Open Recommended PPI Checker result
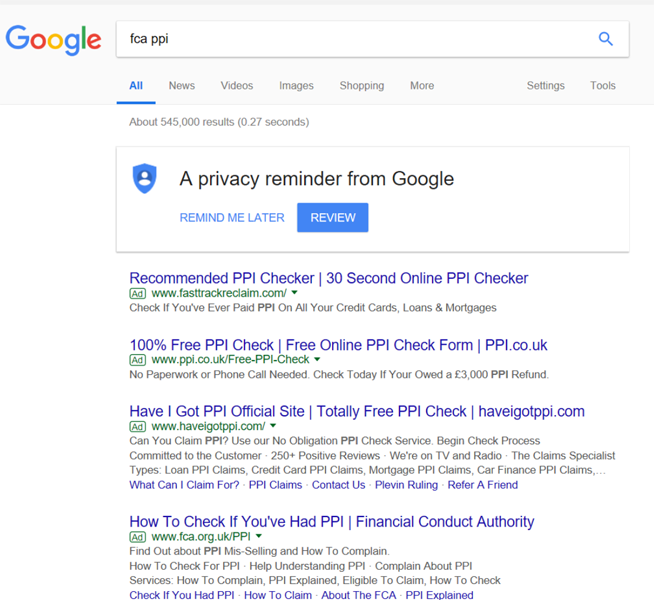The width and height of the screenshot is (658, 600). coord(329,278)
